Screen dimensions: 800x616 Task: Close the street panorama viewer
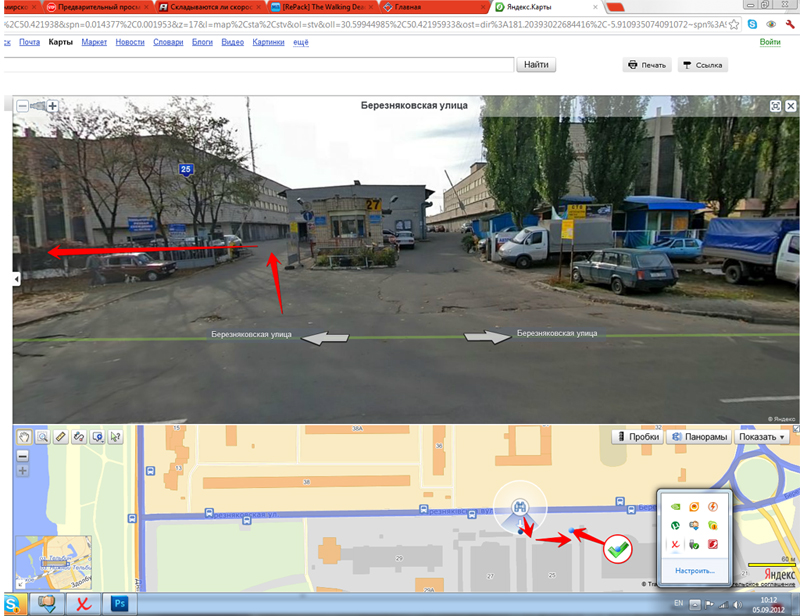[x=790, y=106]
